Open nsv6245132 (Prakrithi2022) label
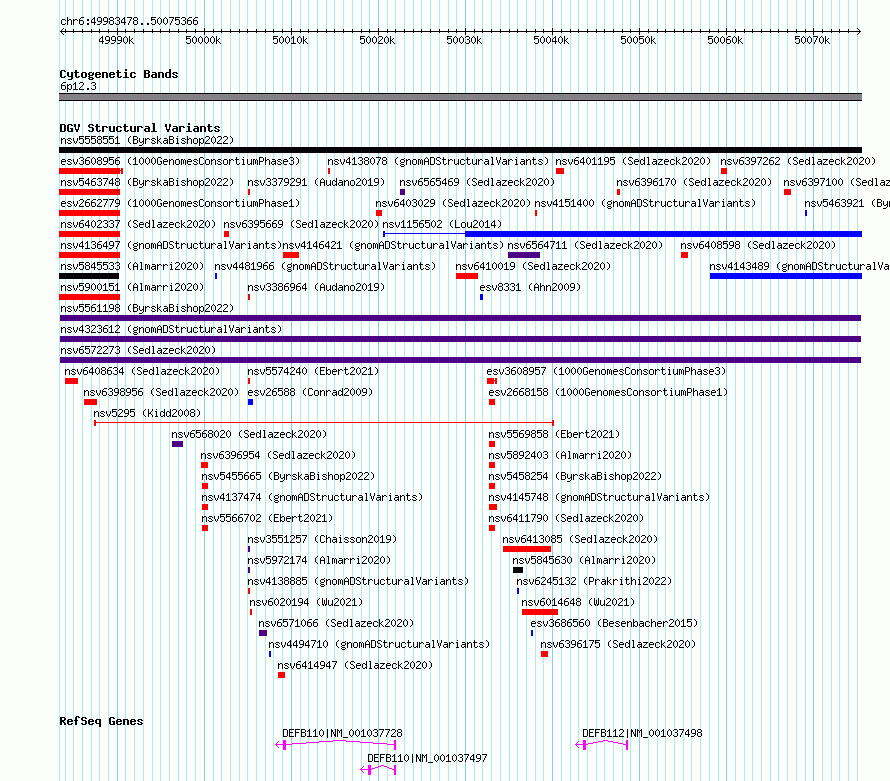Image resolution: width=890 pixels, height=781 pixels. tap(594, 581)
